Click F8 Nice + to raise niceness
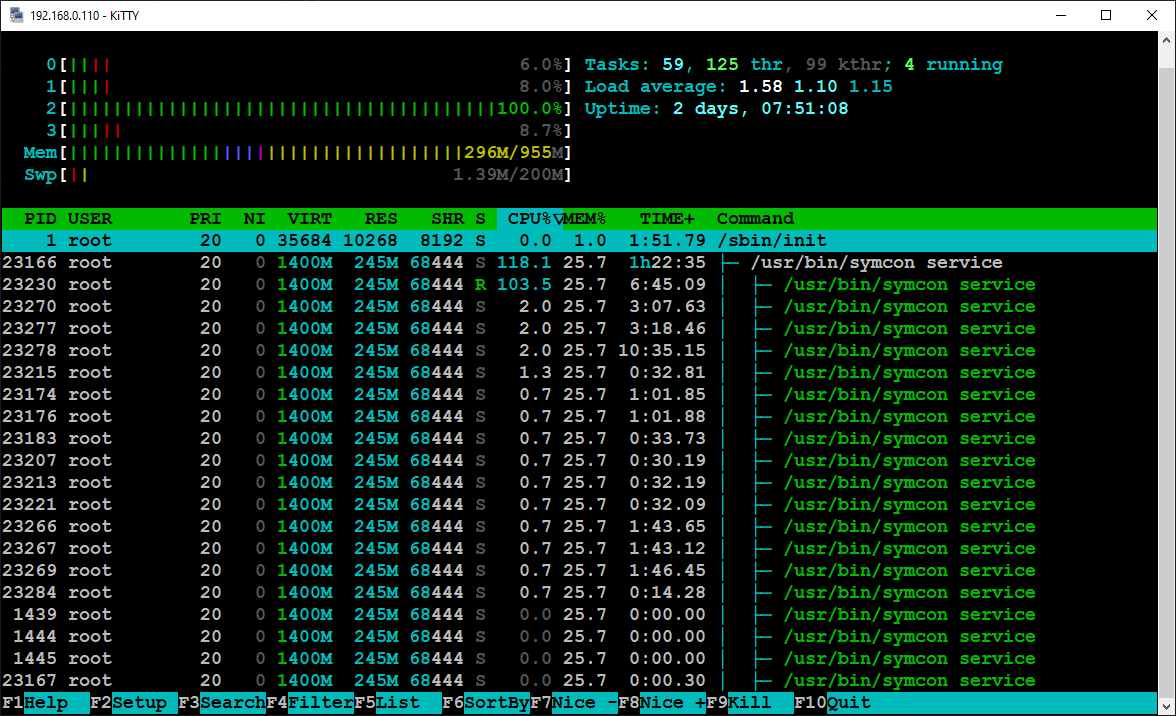Screen dimensions: 1176x716 tap(662, 703)
